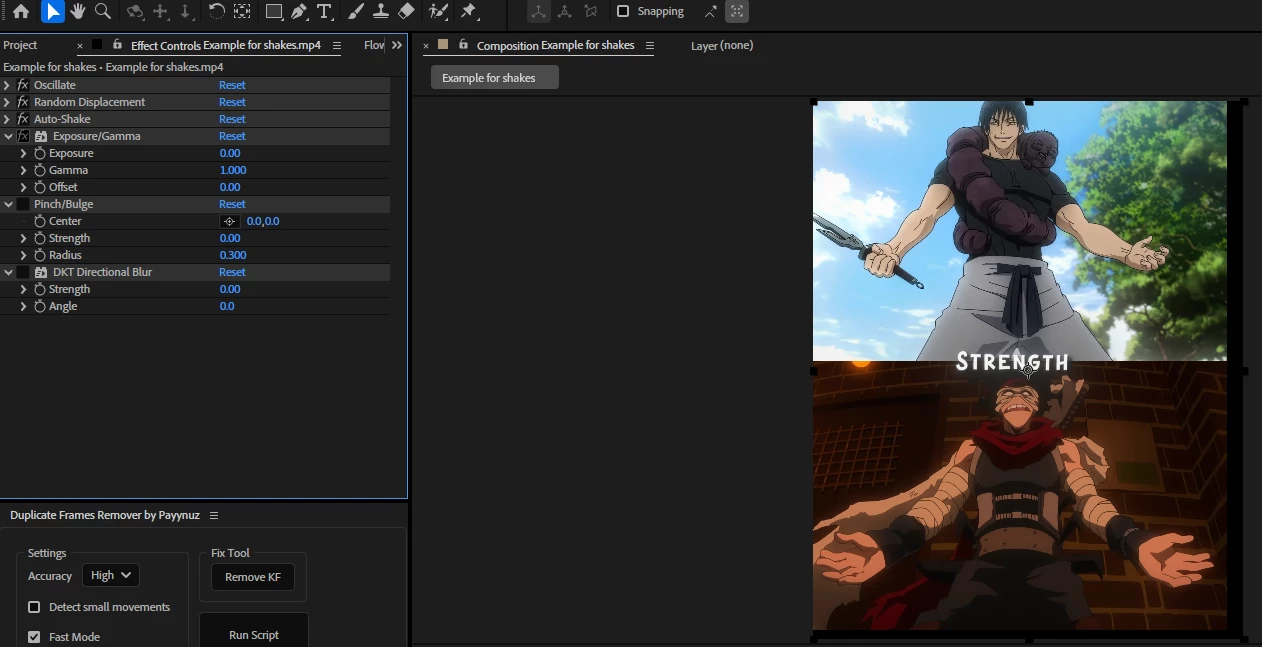Open Duplicate Frames Remover panel menu
Screen dimensions: 1262x647
tap(214, 515)
